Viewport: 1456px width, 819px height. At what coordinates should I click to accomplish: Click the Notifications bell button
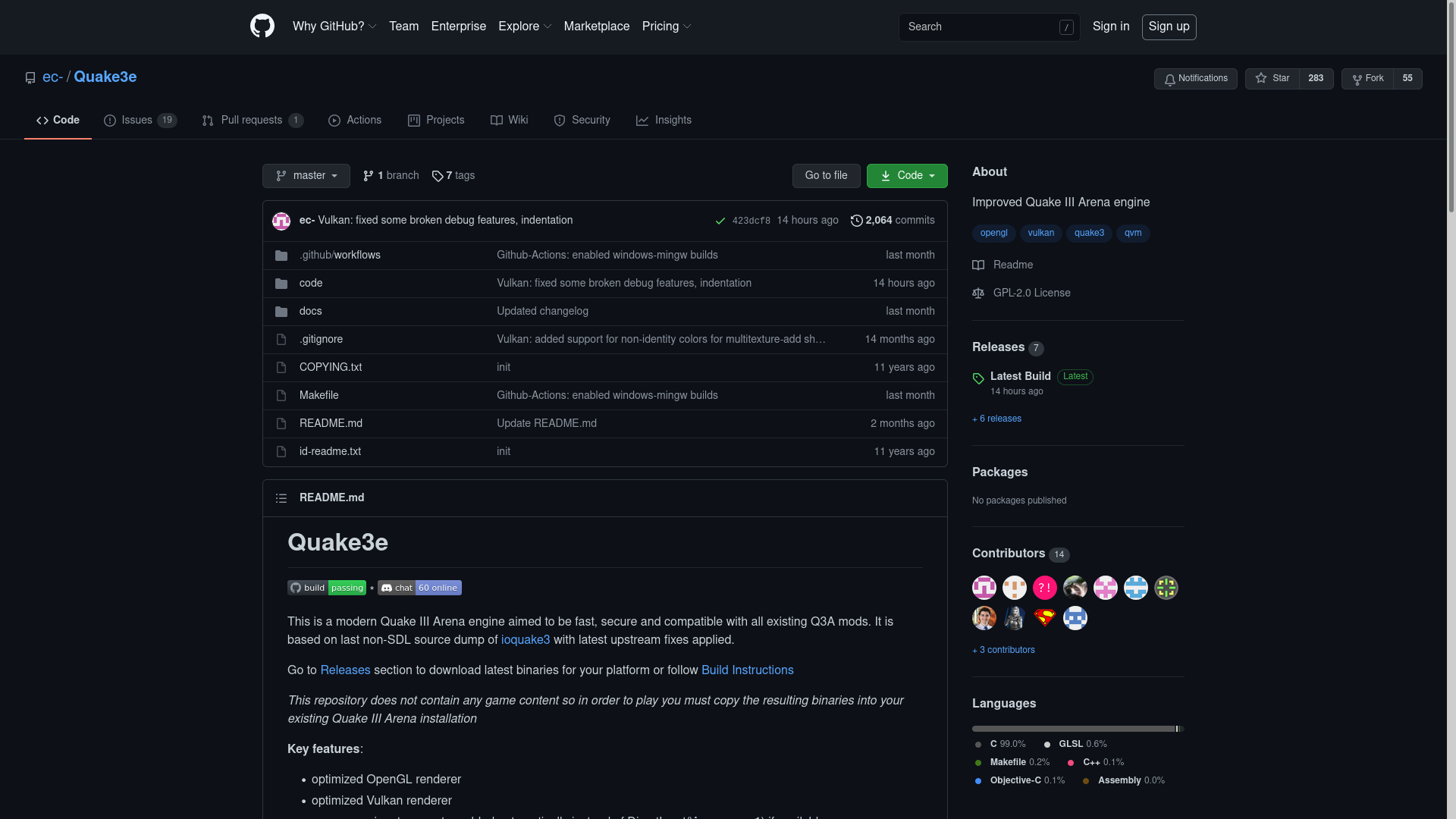[1195, 79]
